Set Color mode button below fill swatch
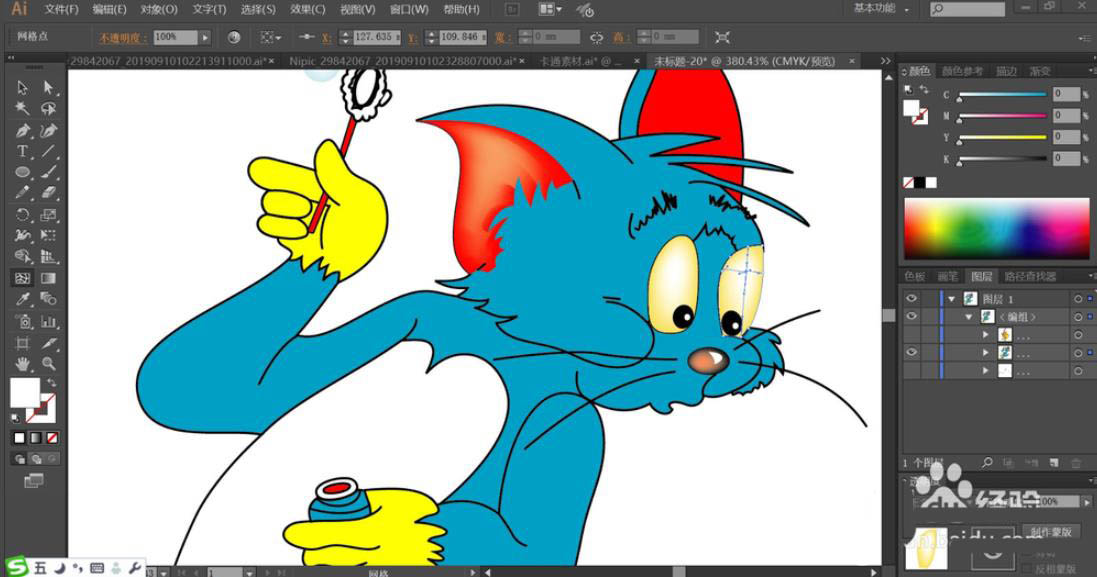1097x577 pixels. [19, 438]
